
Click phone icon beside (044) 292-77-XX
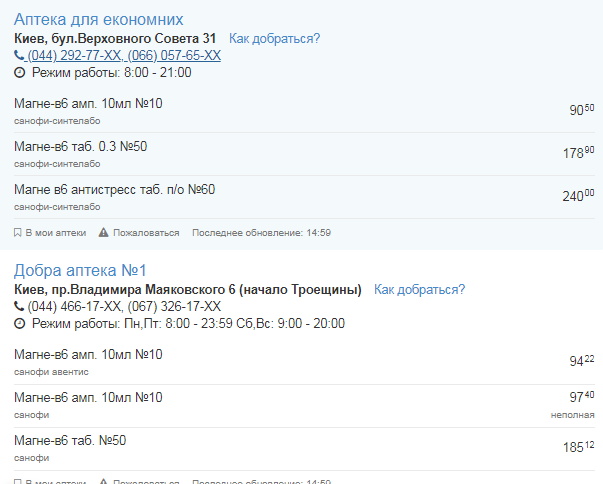click(x=19, y=55)
